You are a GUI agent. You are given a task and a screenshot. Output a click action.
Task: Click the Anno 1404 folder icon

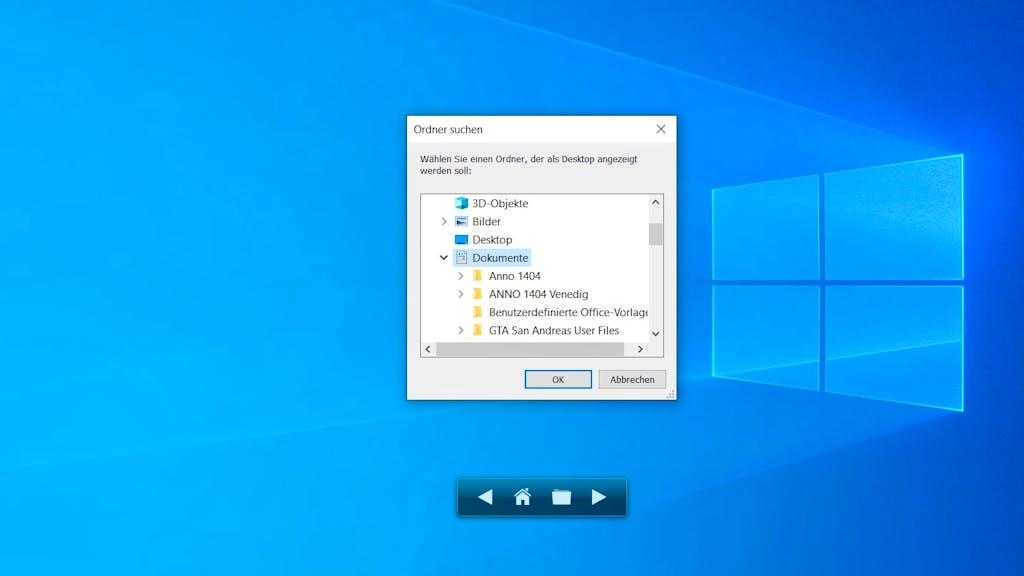(x=477, y=276)
